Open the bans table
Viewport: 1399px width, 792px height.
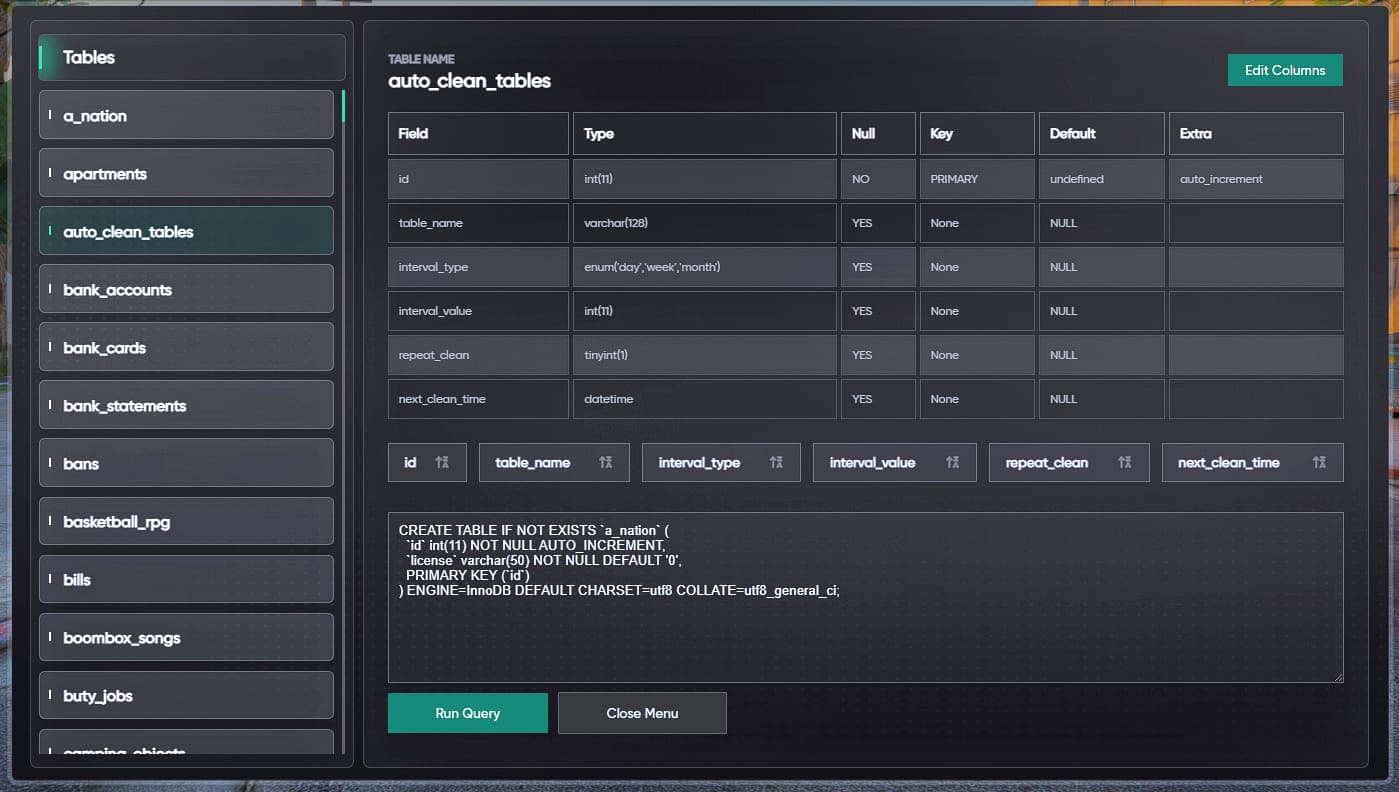[186, 462]
